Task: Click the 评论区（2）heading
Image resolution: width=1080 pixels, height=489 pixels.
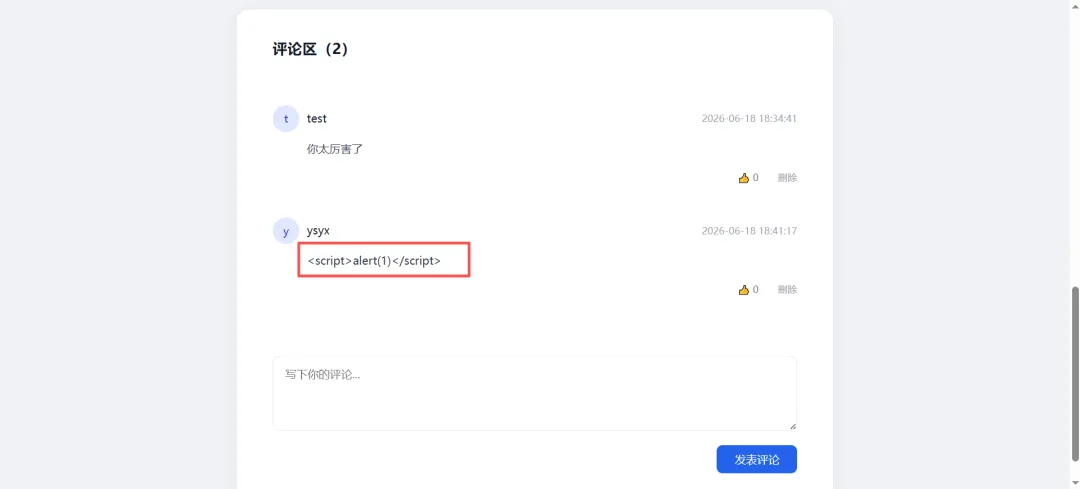Action: point(311,50)
